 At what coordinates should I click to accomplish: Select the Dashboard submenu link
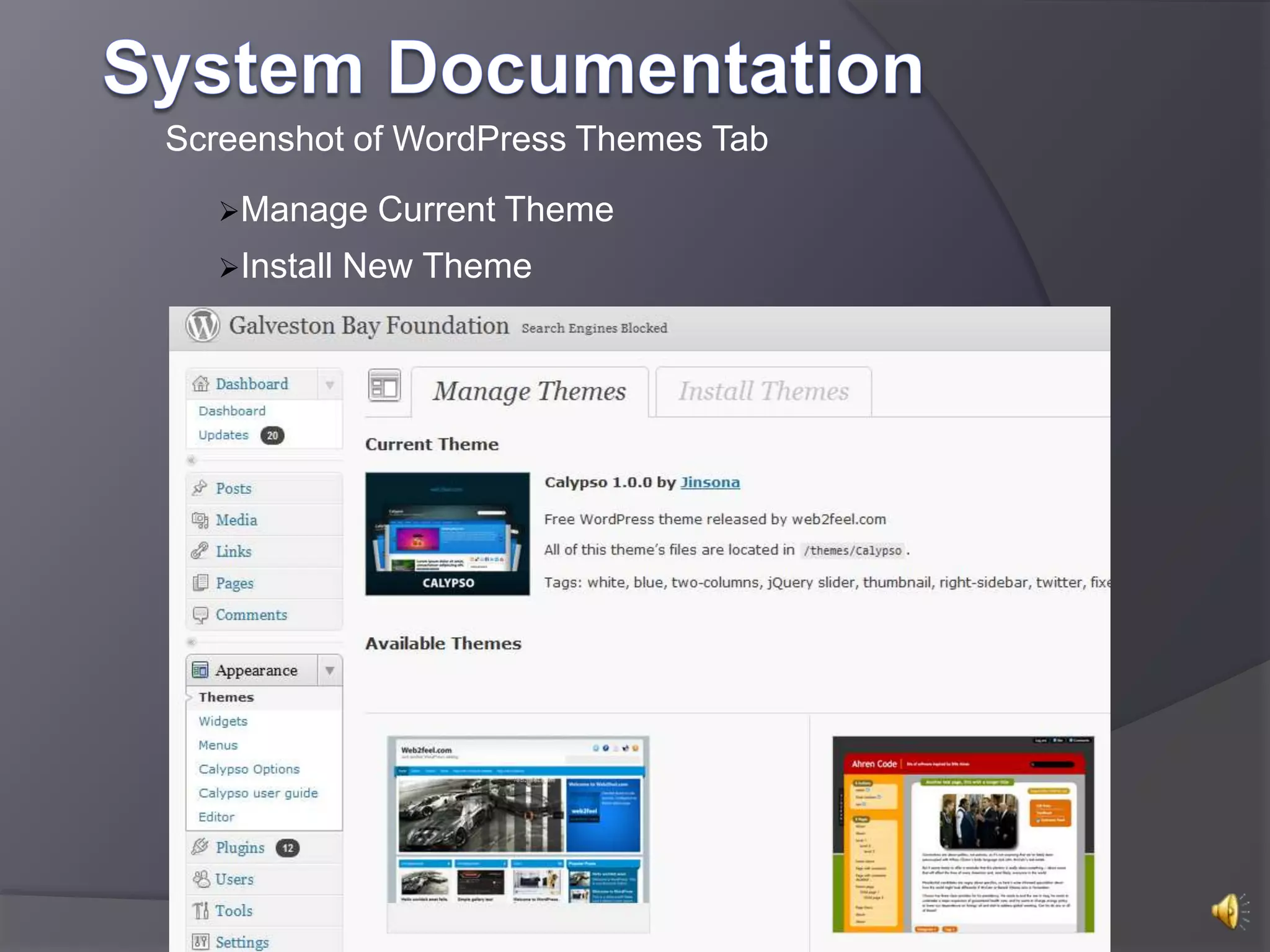pos(232,411)
